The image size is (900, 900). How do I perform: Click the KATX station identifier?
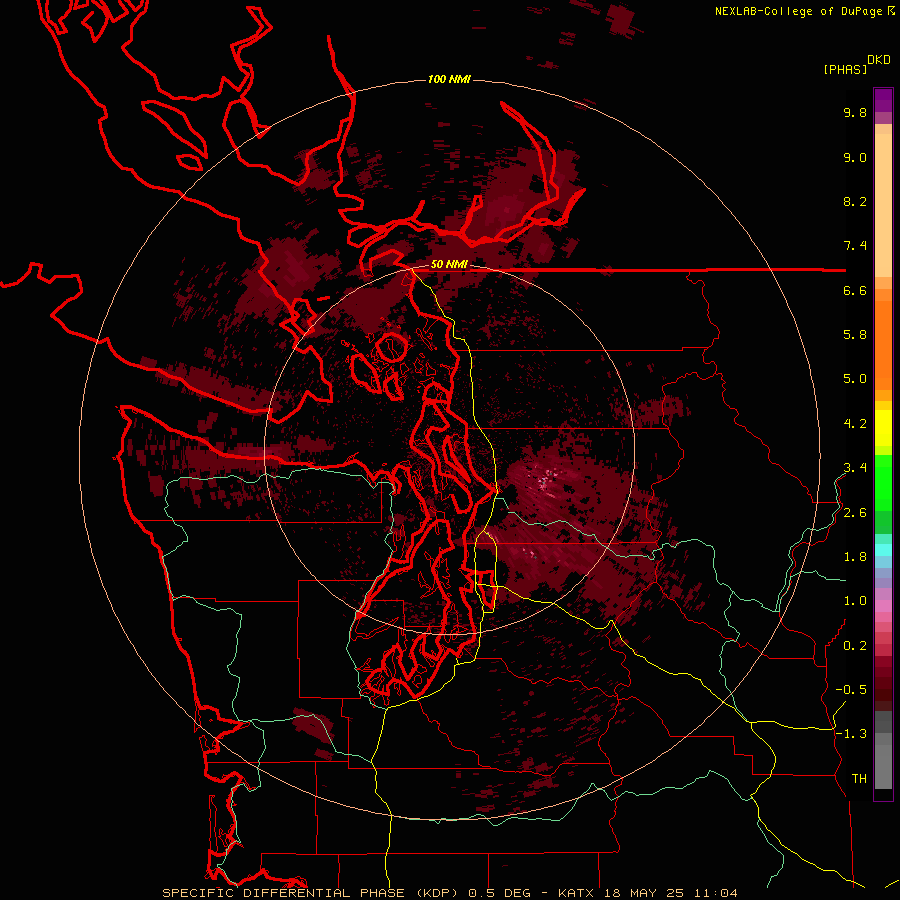(x=576, y=893)
